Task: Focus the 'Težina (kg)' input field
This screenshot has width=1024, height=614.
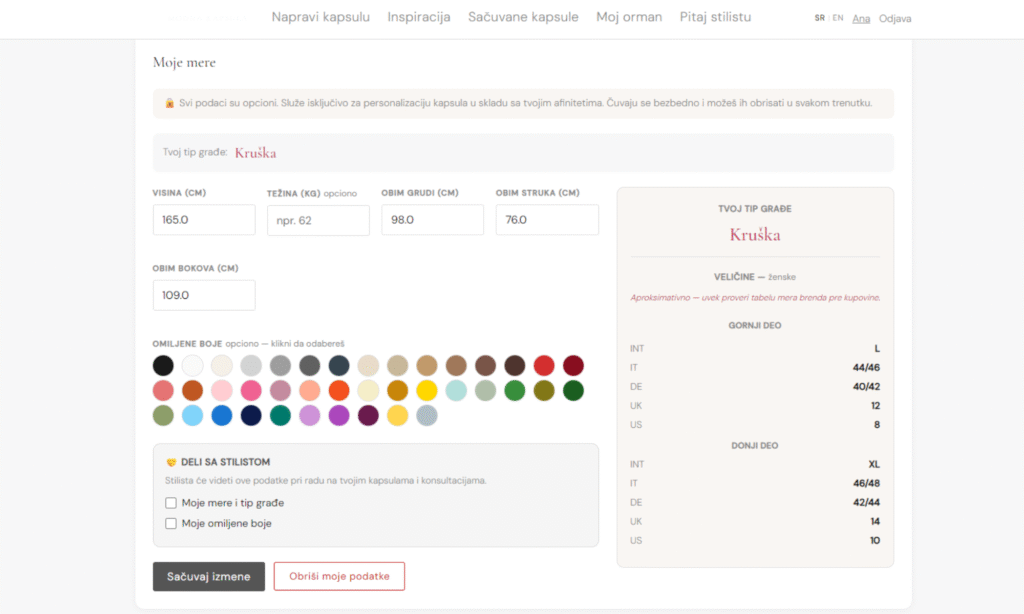Action: pos(318,220)
